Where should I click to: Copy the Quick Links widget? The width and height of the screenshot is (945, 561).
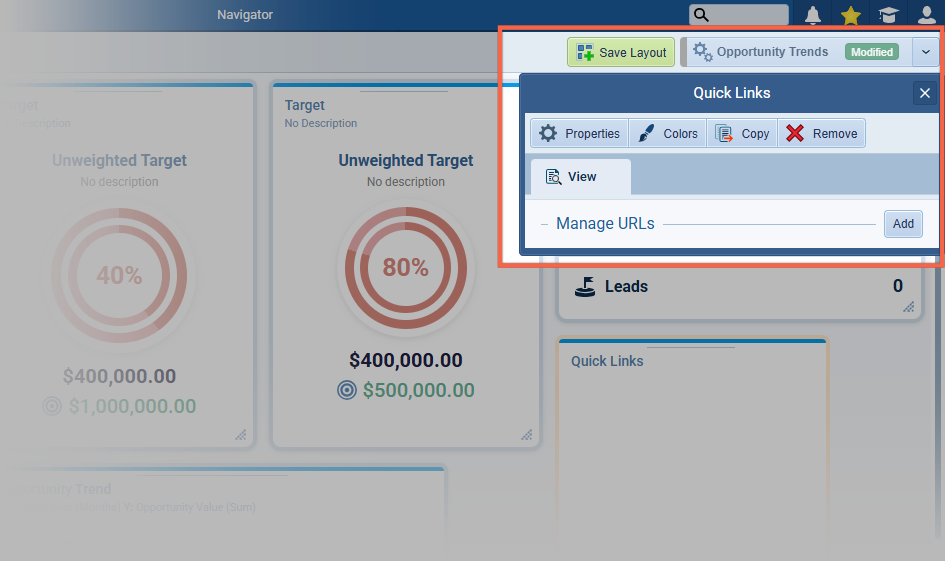pos(742,133)
